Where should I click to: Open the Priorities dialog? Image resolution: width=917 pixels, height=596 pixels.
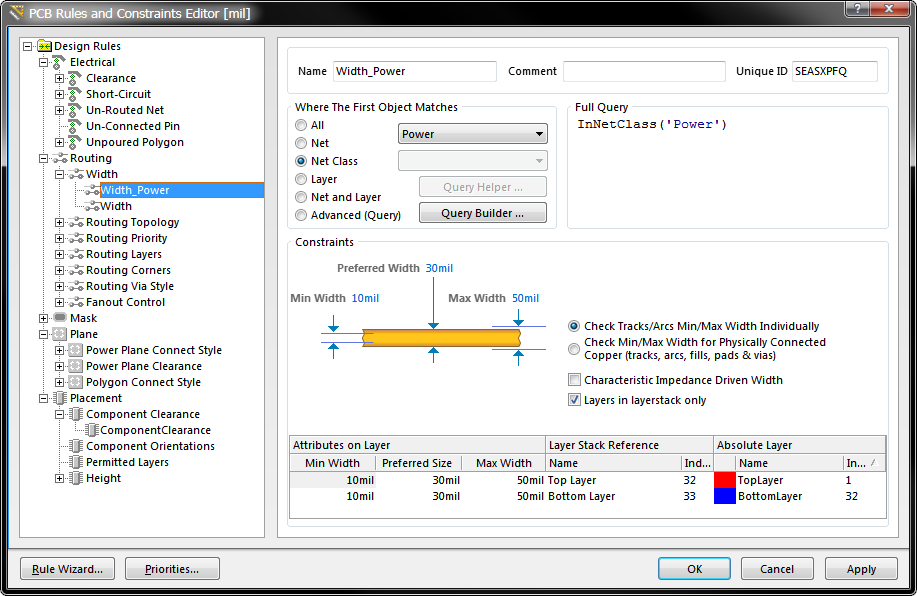[173, 569]
